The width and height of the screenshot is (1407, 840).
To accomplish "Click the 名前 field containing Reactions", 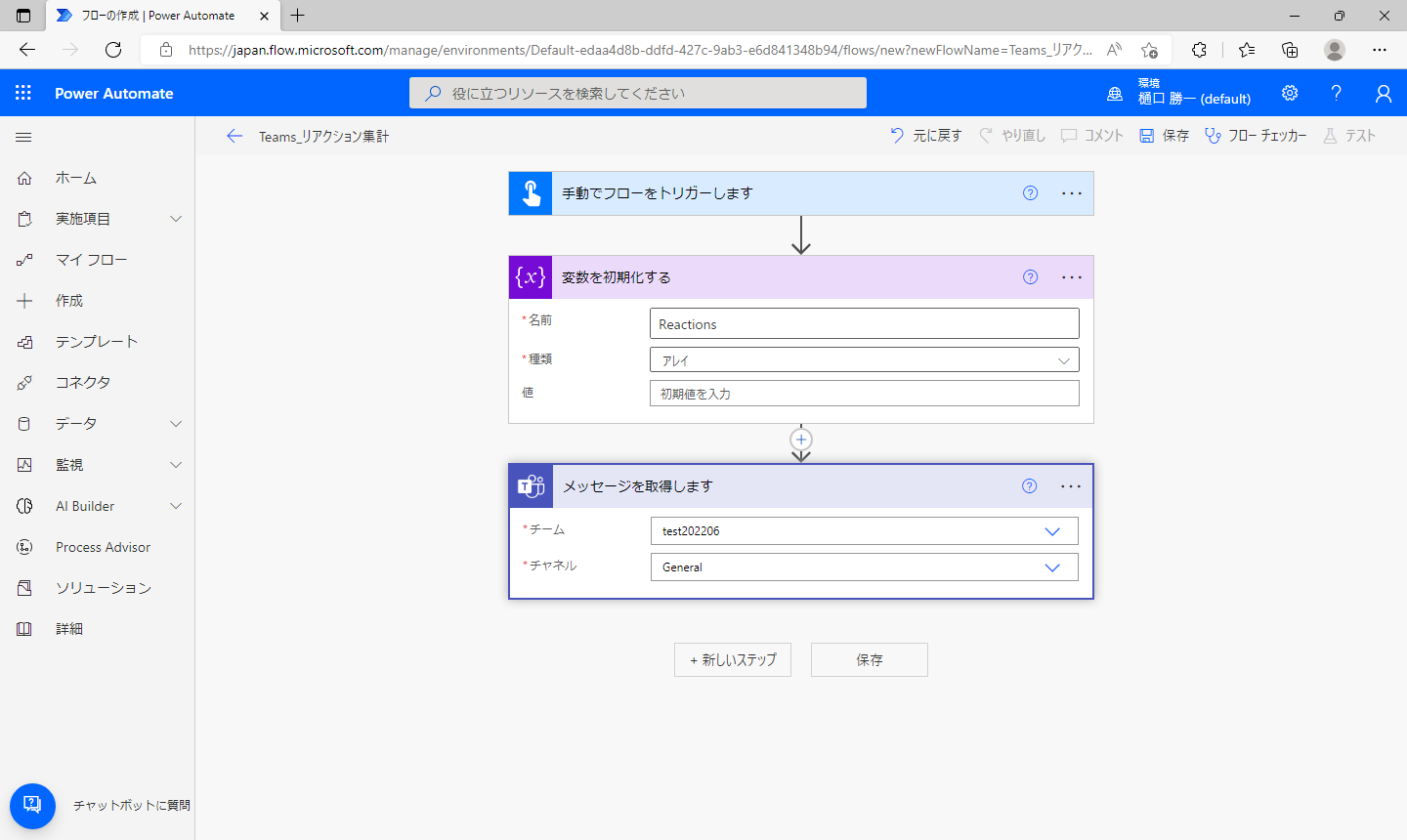I will coord(865,323).
